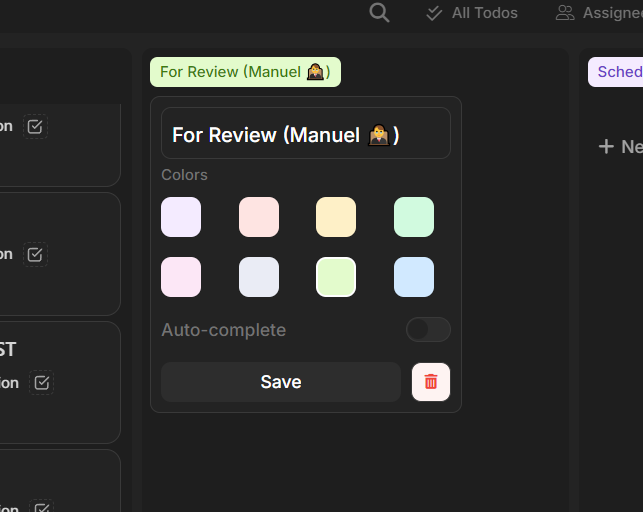This screenshot has height=512, width=643.
Task: Choose the light rose-red color swatch
Action: click(x=259, y=217)
